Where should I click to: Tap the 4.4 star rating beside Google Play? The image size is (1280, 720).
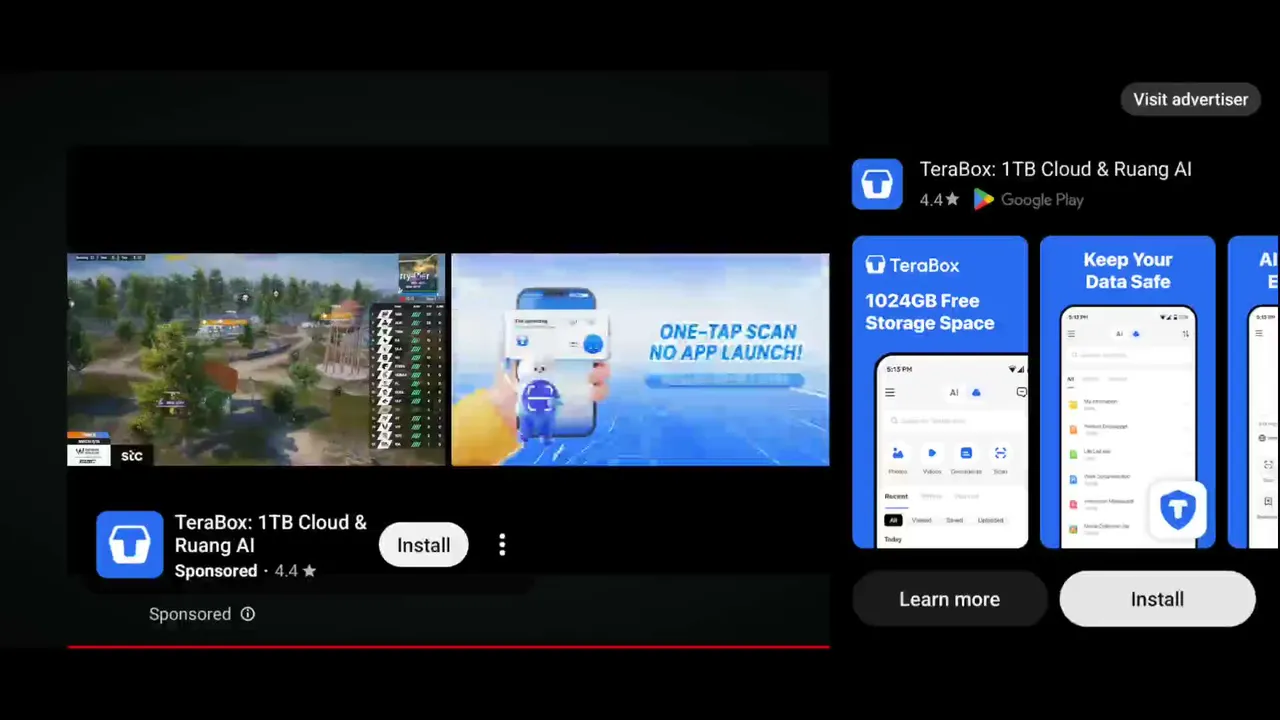pyautogui.click(x=939, y=200)
